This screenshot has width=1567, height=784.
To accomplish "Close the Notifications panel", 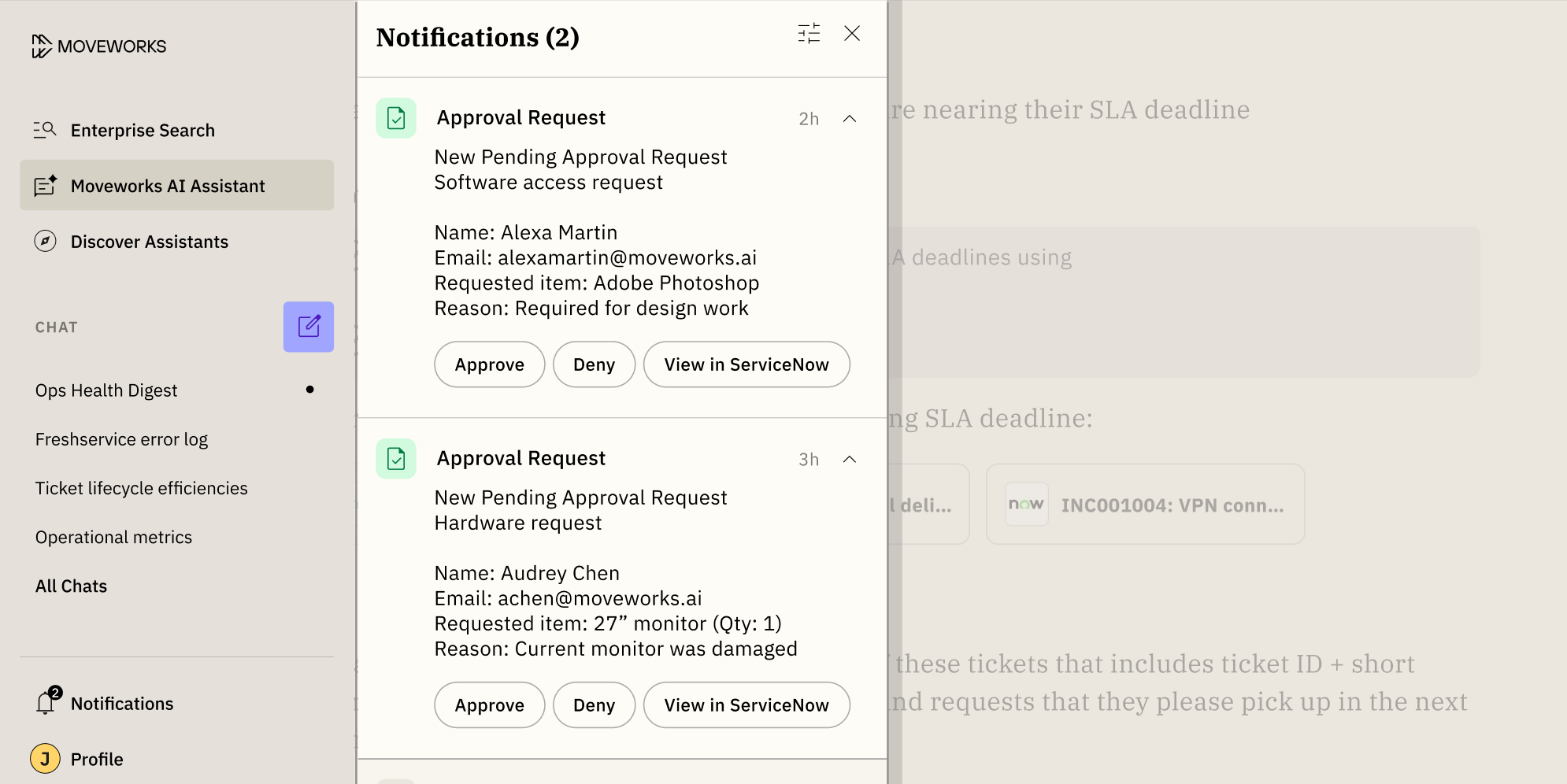I will pos(853,33).
